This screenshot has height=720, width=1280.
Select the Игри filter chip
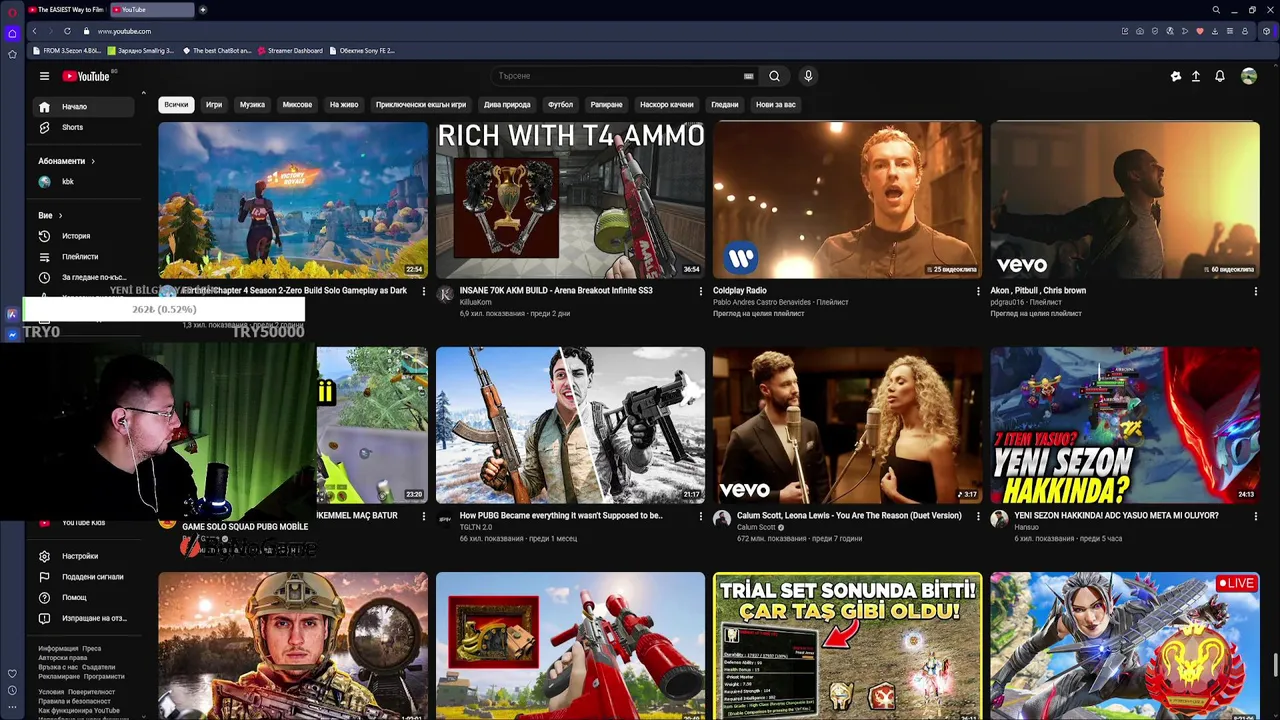click(x=214, y=104)
